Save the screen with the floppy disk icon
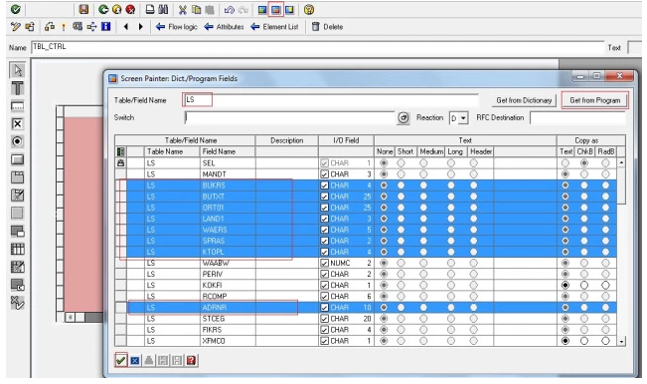 point(84,9)
